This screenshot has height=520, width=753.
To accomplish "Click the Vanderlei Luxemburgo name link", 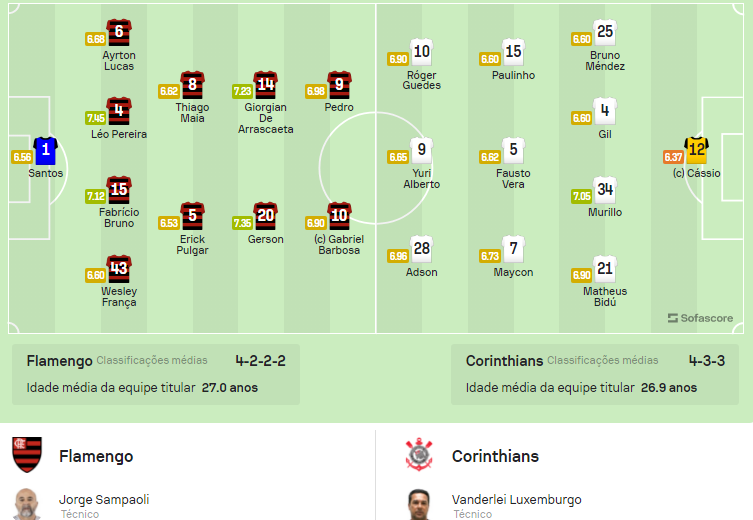I will [517, 500].
